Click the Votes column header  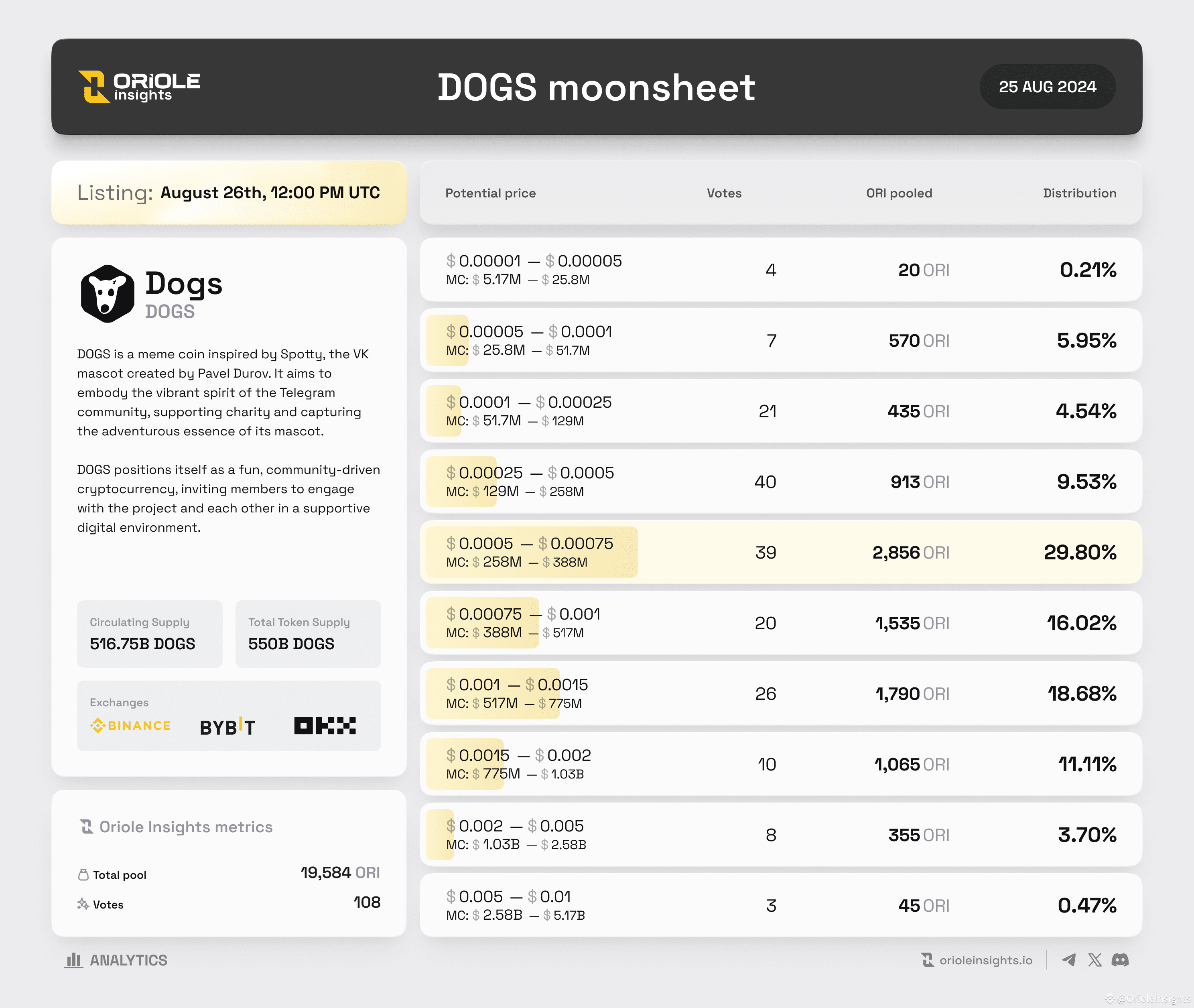(724, 193)
